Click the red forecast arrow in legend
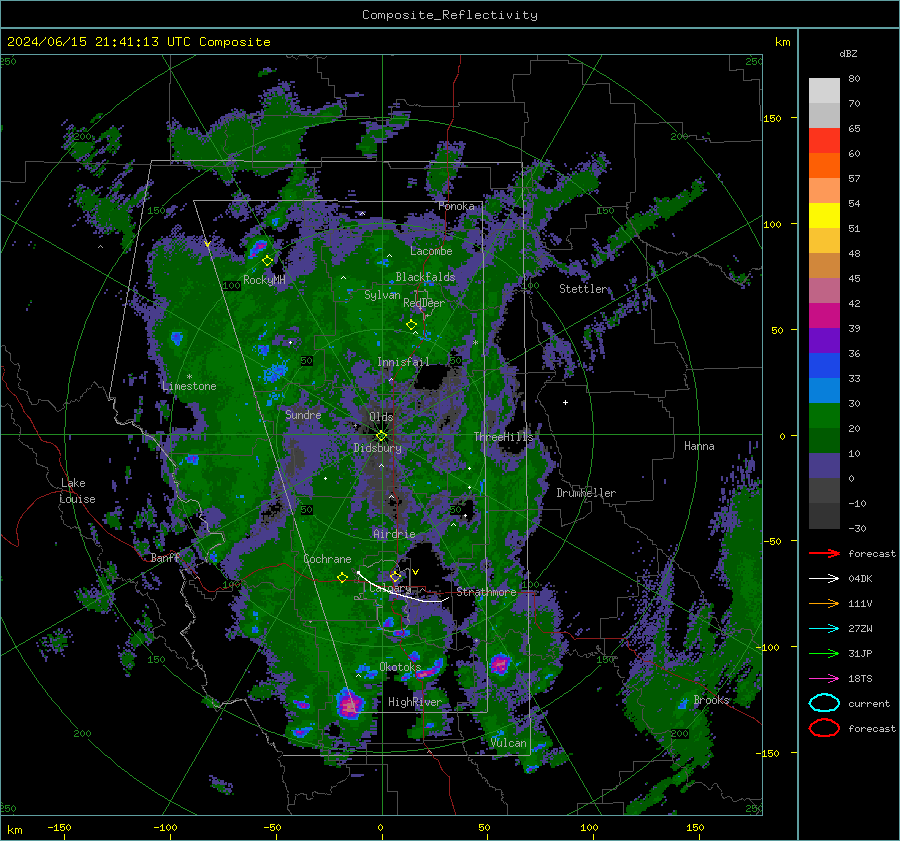The width and height of the screenshot is (900, 841). pyautogui.click(x=824, y=553)
